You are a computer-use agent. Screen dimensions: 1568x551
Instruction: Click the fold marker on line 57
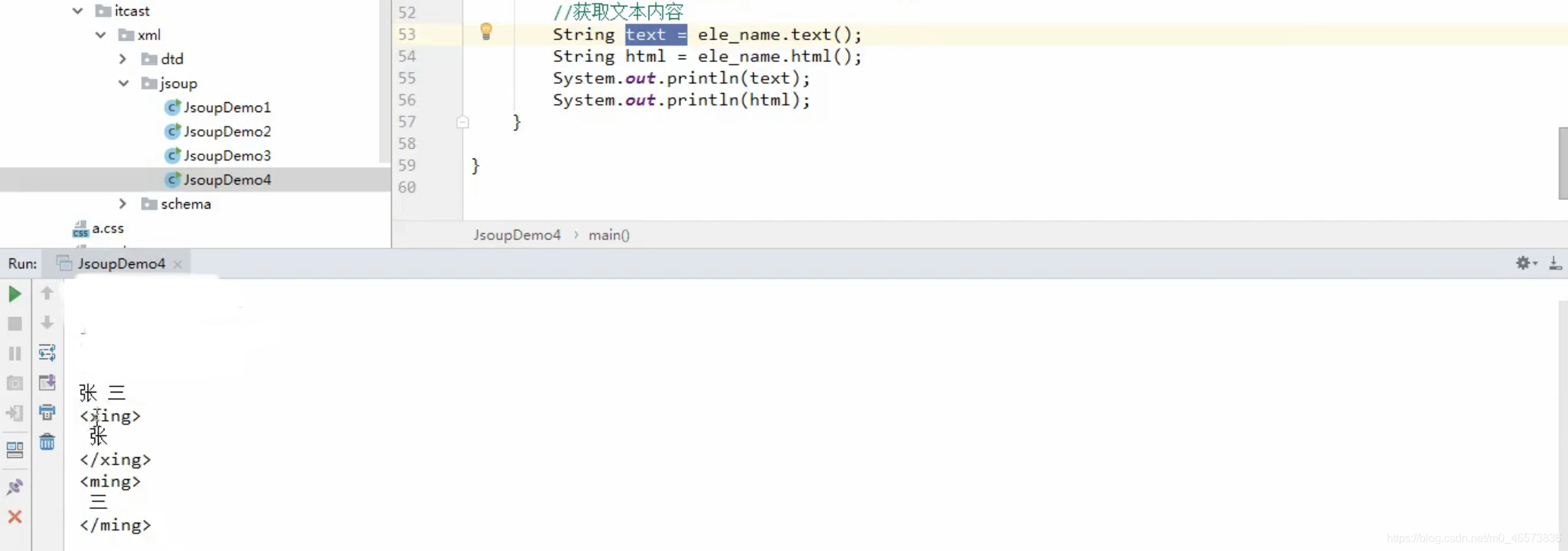(463, 122)
